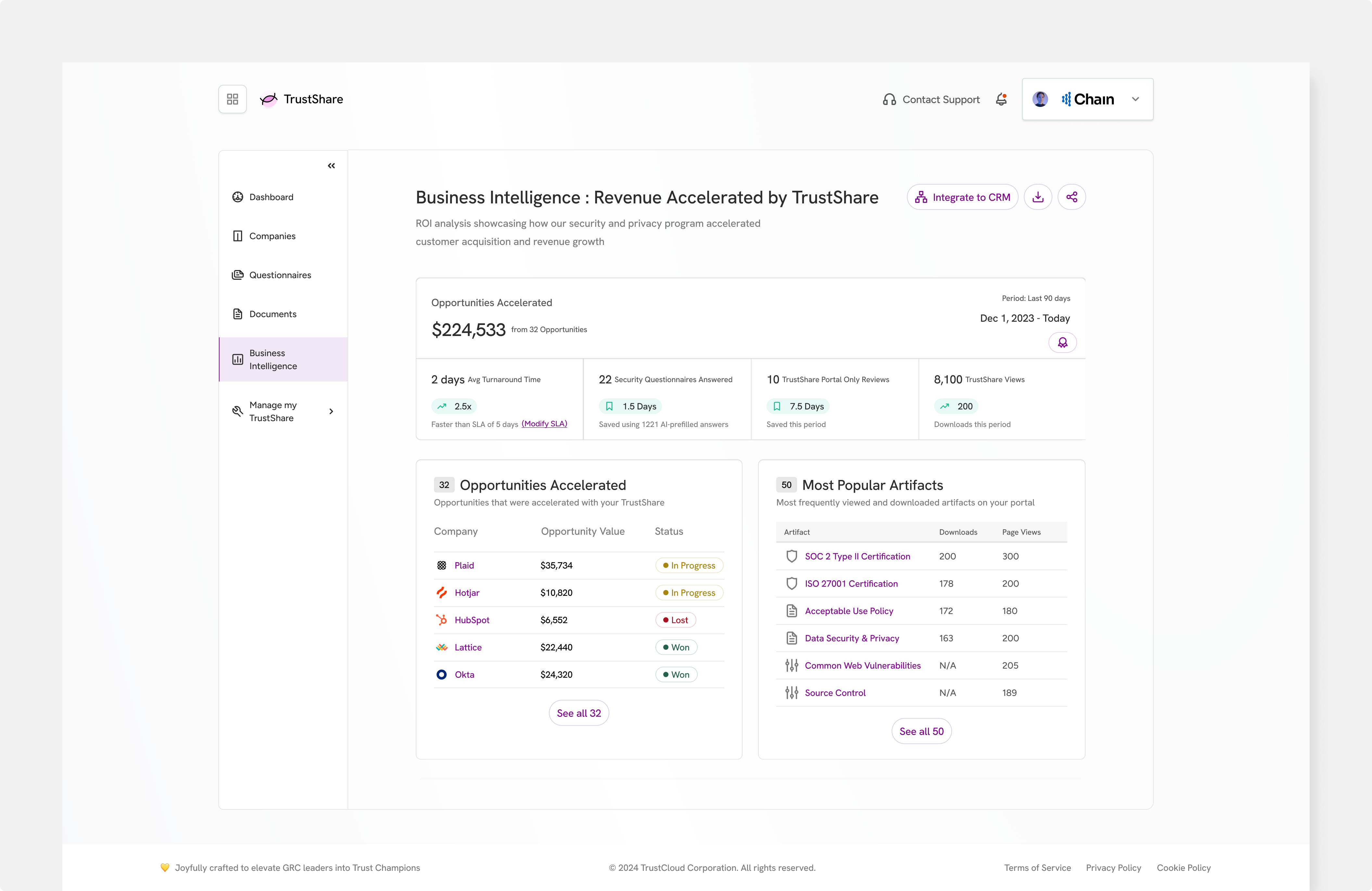The width and height of the screenshot is (1372, 891).
Task: Click the 2.5x trend arrow icon
Action: tap(442, 407)
